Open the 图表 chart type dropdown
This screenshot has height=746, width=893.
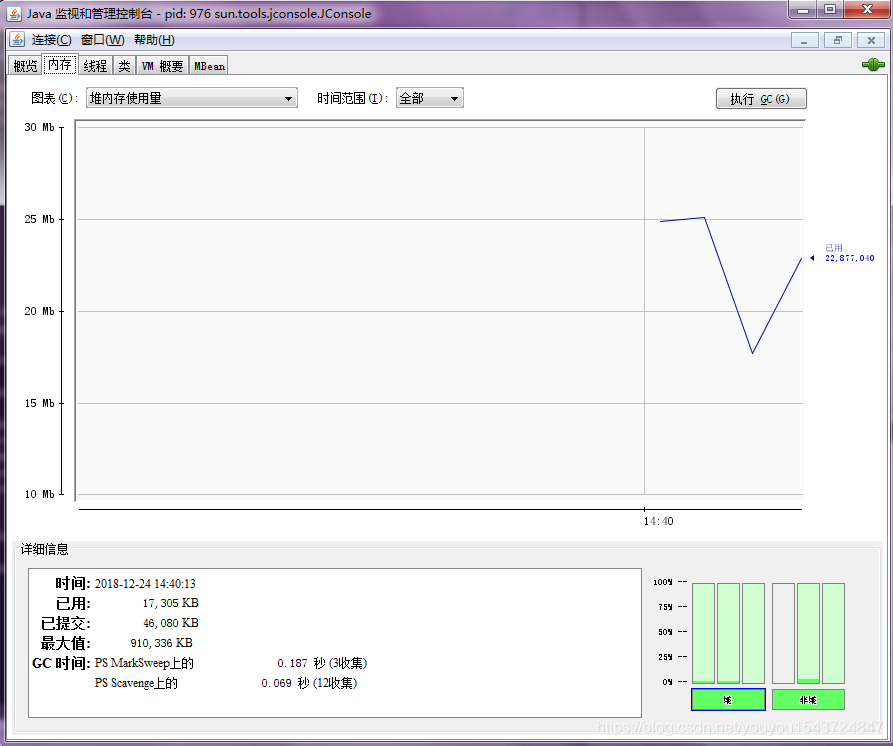192,98
